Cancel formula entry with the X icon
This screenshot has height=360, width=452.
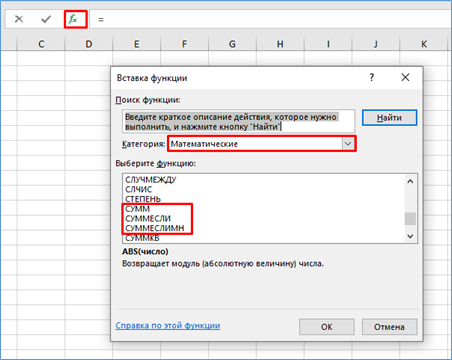tap(19, 19)
